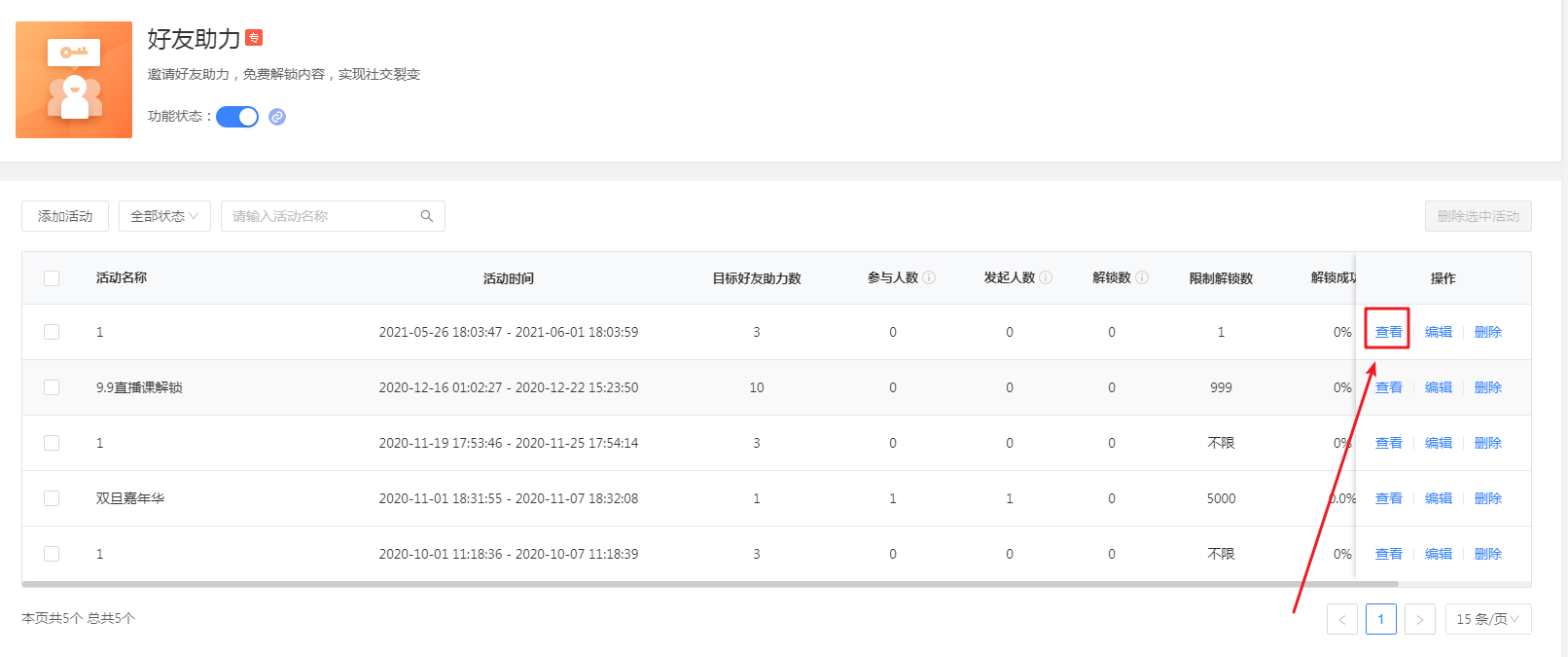
Task: Click 编辑 for 双旦嘉年华
Action: [1438, 498]
